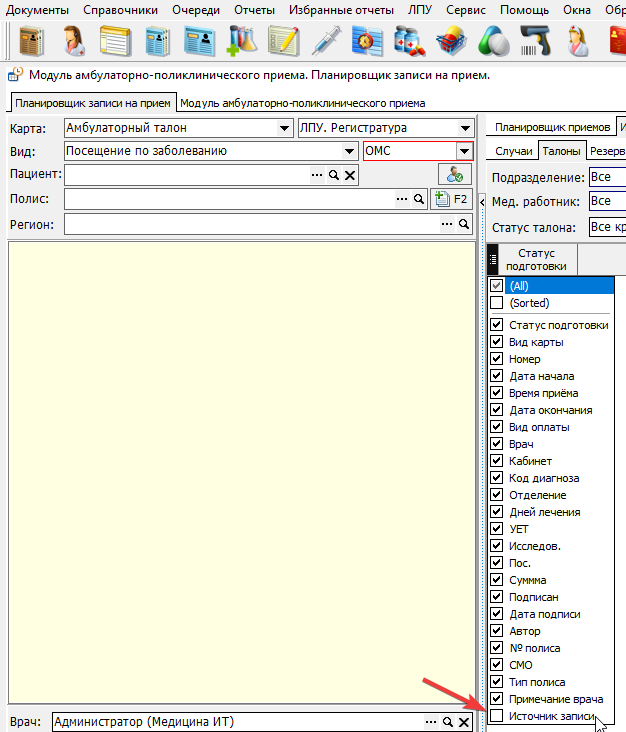
Task: Click the stacked blue patient cards icon
Action: 157,41
